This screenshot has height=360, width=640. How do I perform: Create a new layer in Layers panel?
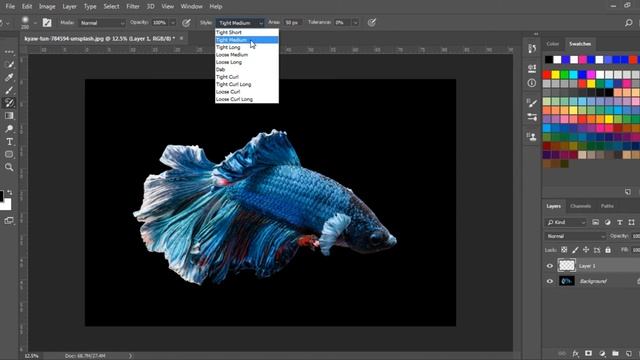(629, 353)
